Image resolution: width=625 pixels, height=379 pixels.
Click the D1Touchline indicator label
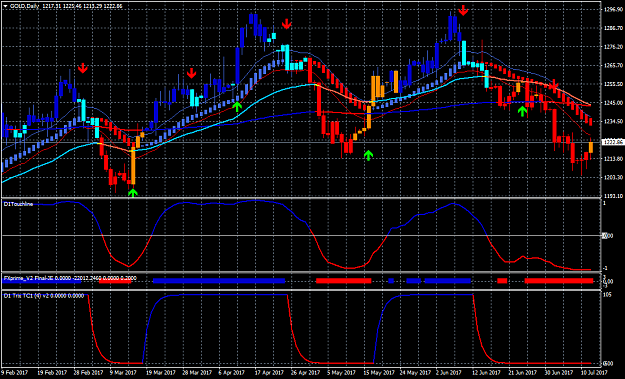tap(18, 204)
